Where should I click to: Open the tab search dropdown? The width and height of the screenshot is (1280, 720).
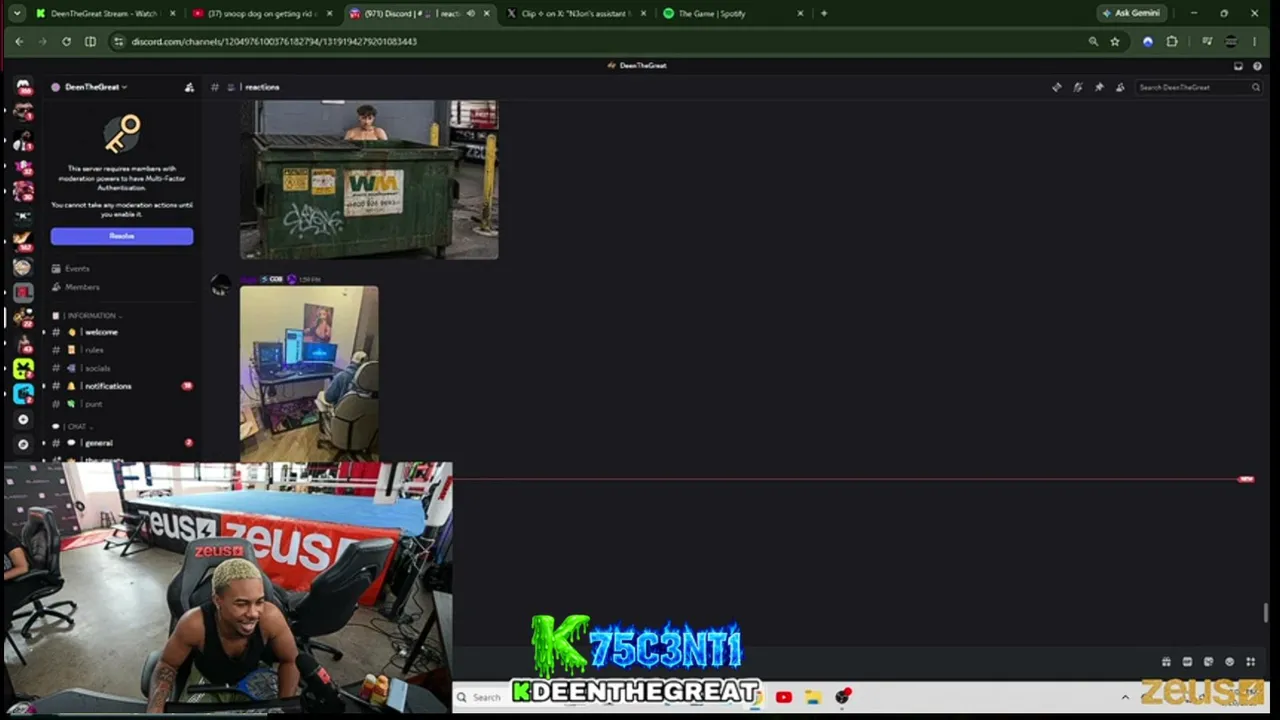(x=16, y=13)
